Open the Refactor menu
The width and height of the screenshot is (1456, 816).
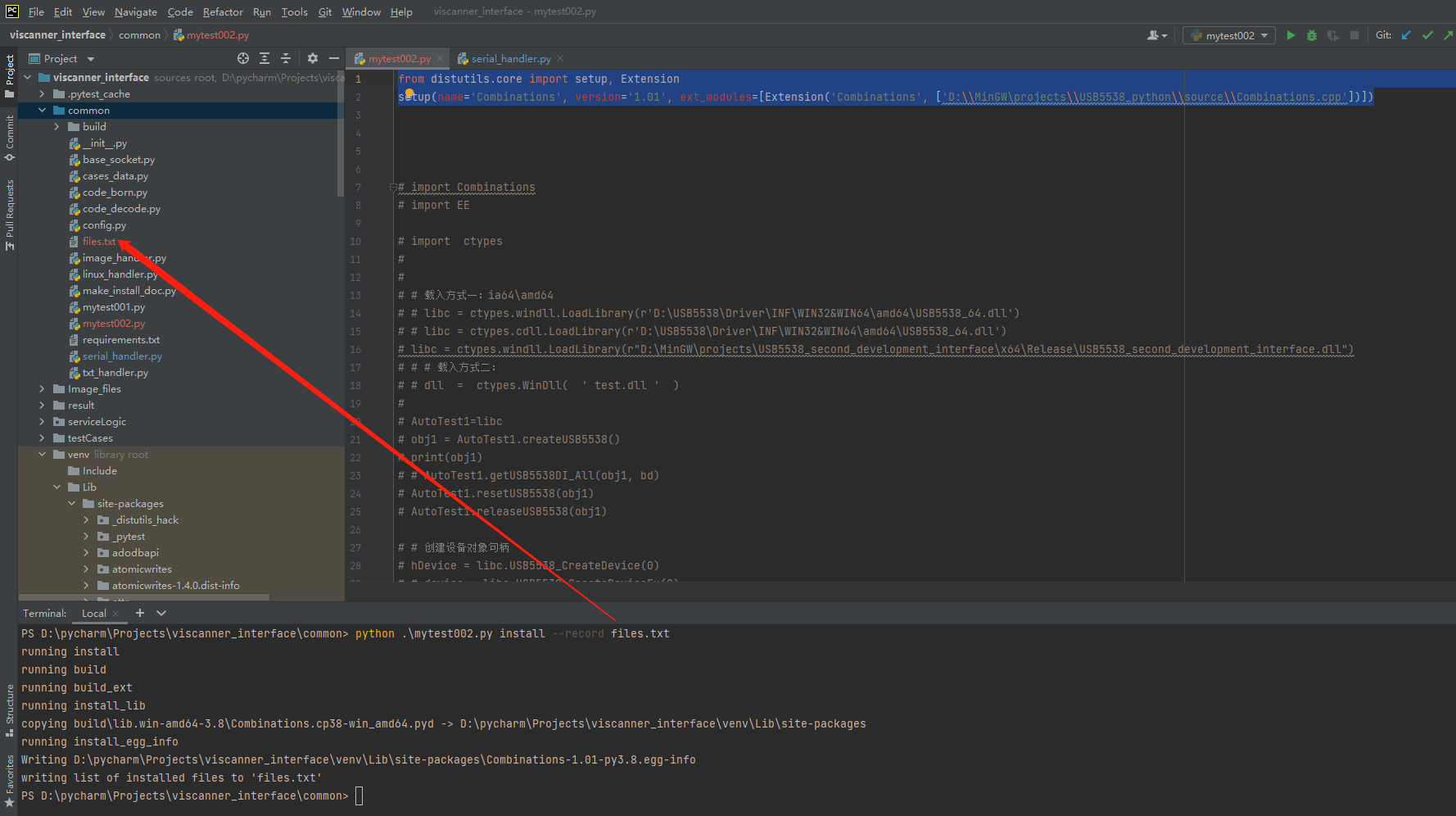(223, 11)
